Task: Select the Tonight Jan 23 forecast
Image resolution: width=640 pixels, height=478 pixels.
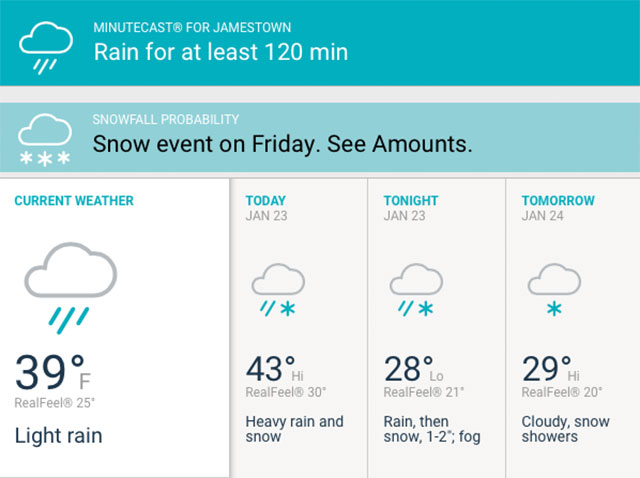Action: 437,328
